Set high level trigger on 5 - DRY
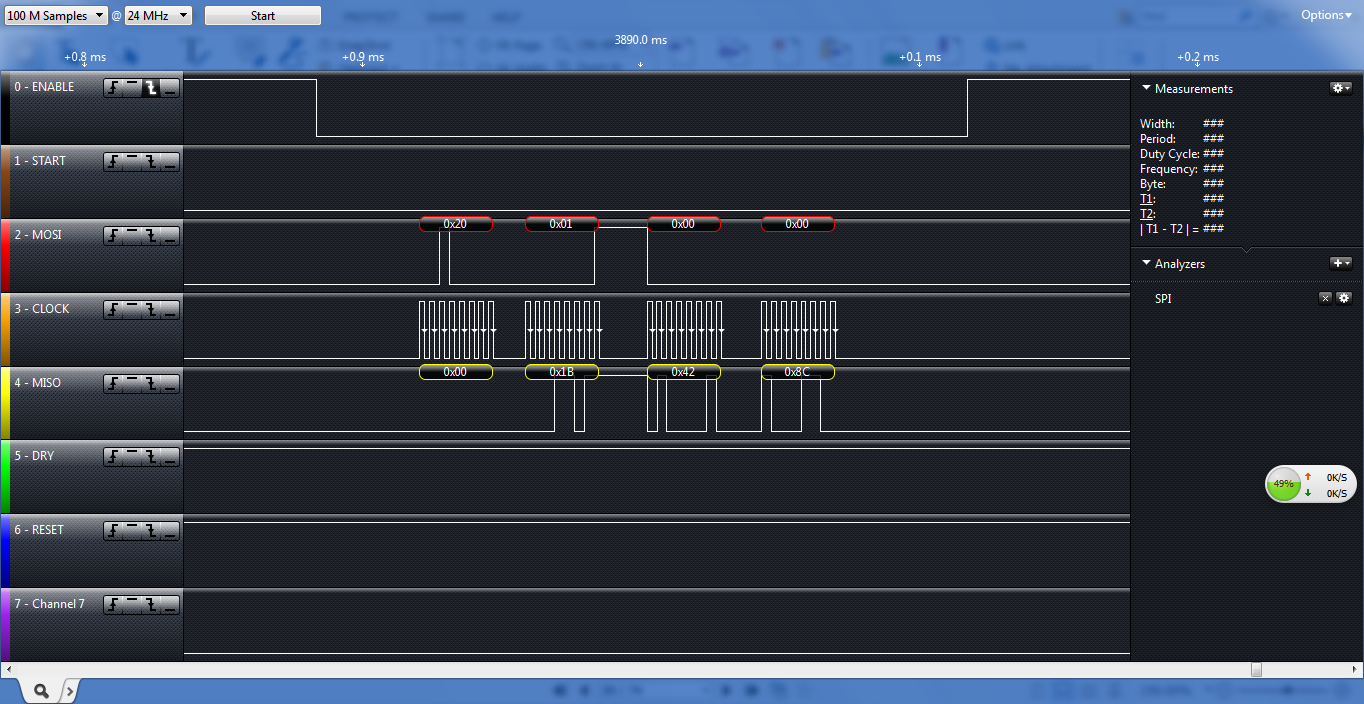 click(x=132, y=456)
